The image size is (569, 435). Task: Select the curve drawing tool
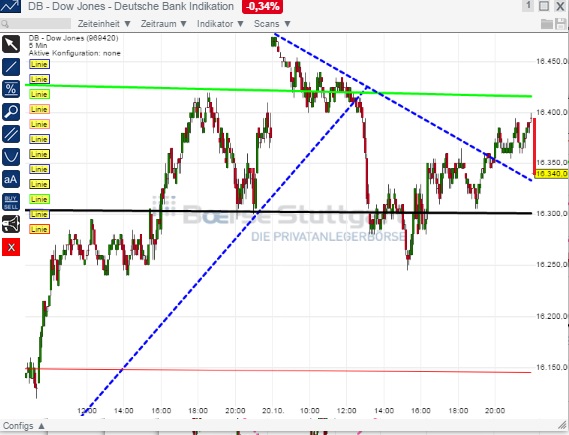[x=11, y=157]
